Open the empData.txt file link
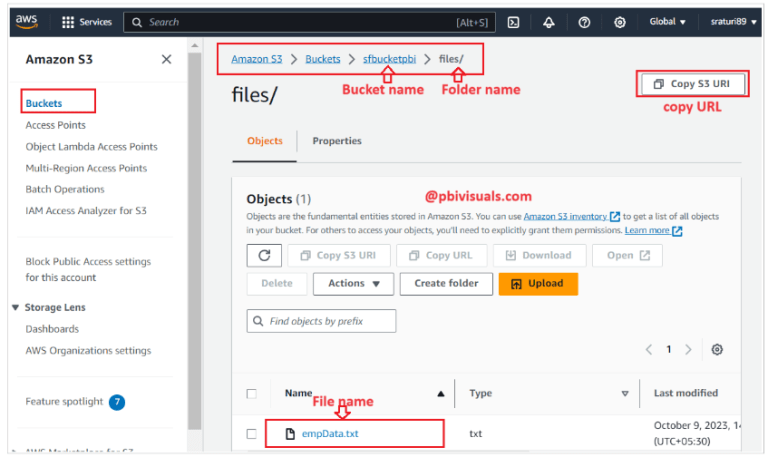 pyautogui.click(x=330, y=434)
